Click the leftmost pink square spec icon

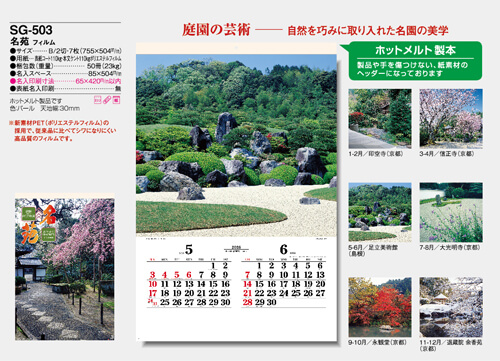98,100
